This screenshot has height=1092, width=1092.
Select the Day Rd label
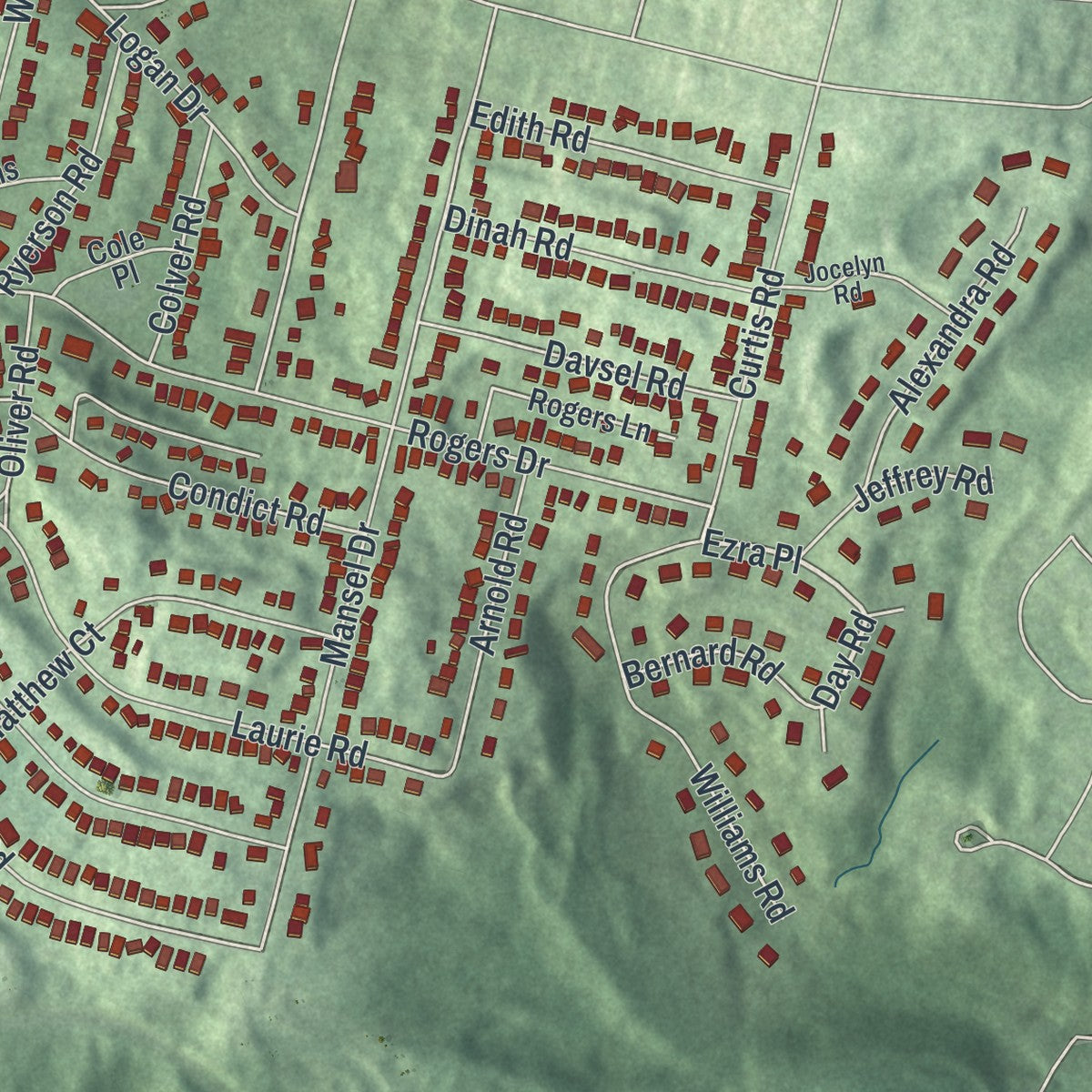pos(845,662)
